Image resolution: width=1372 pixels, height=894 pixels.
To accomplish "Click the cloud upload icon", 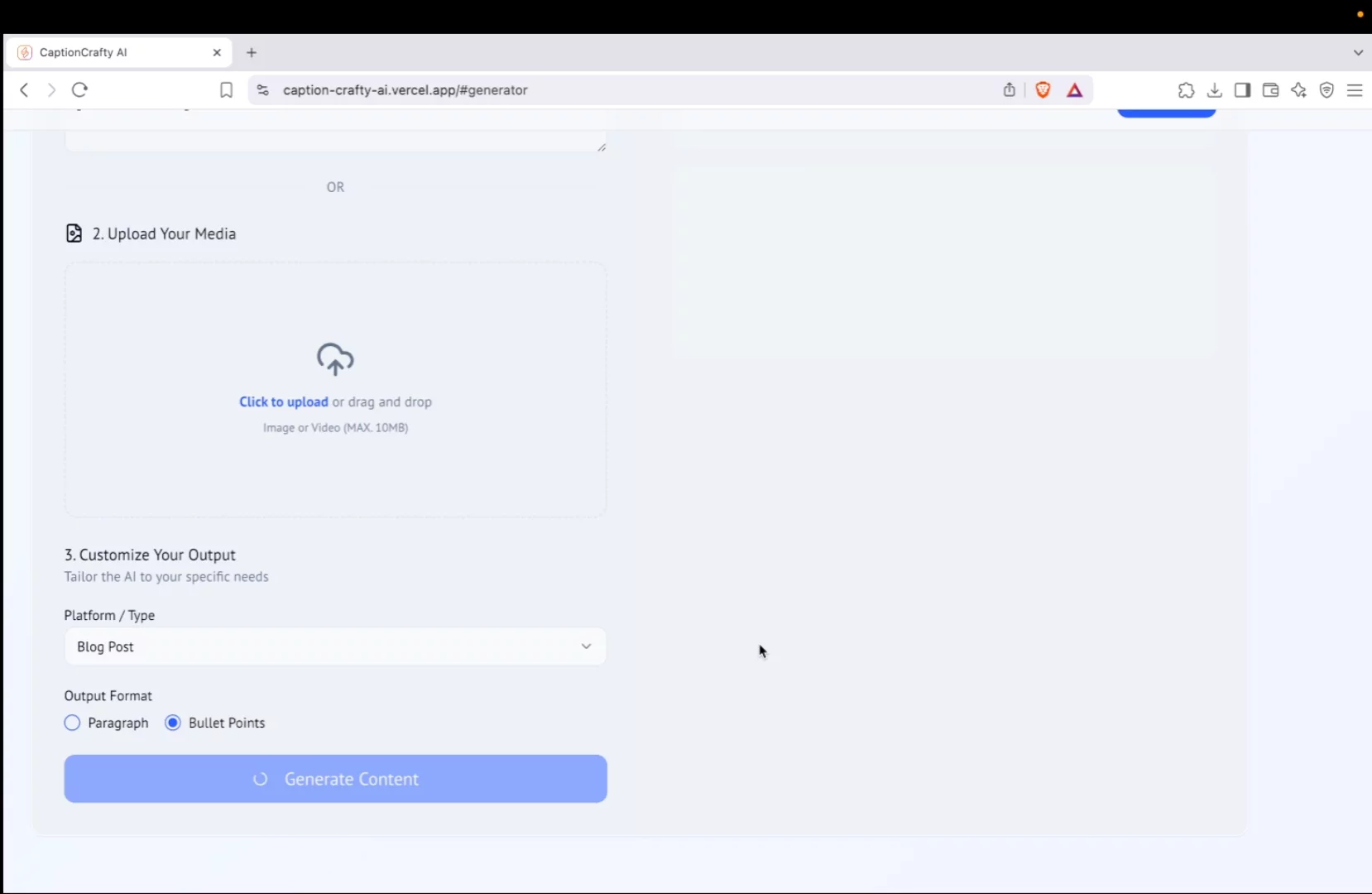I will (x=335, y=359).
